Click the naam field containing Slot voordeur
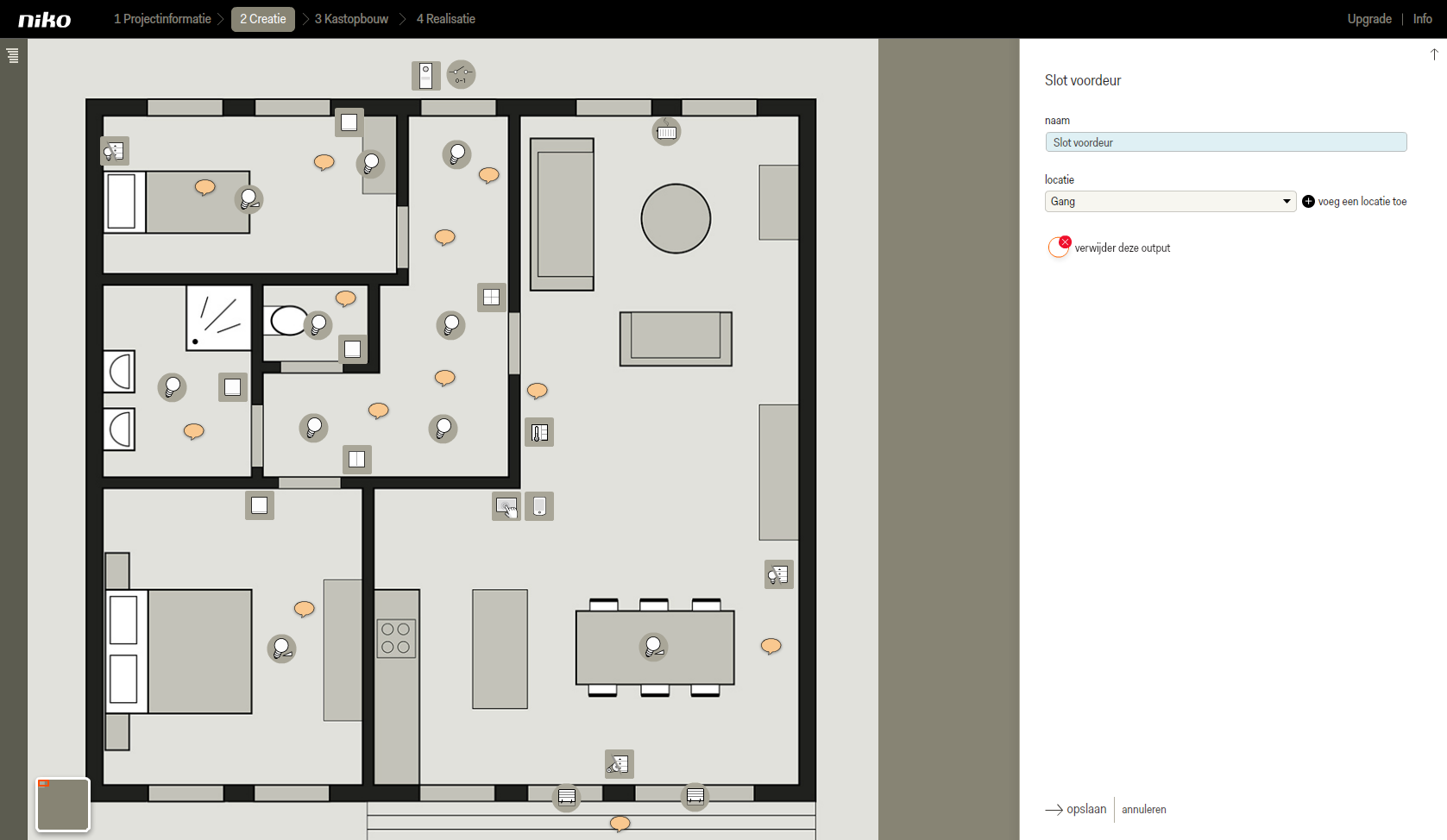 1226,142
